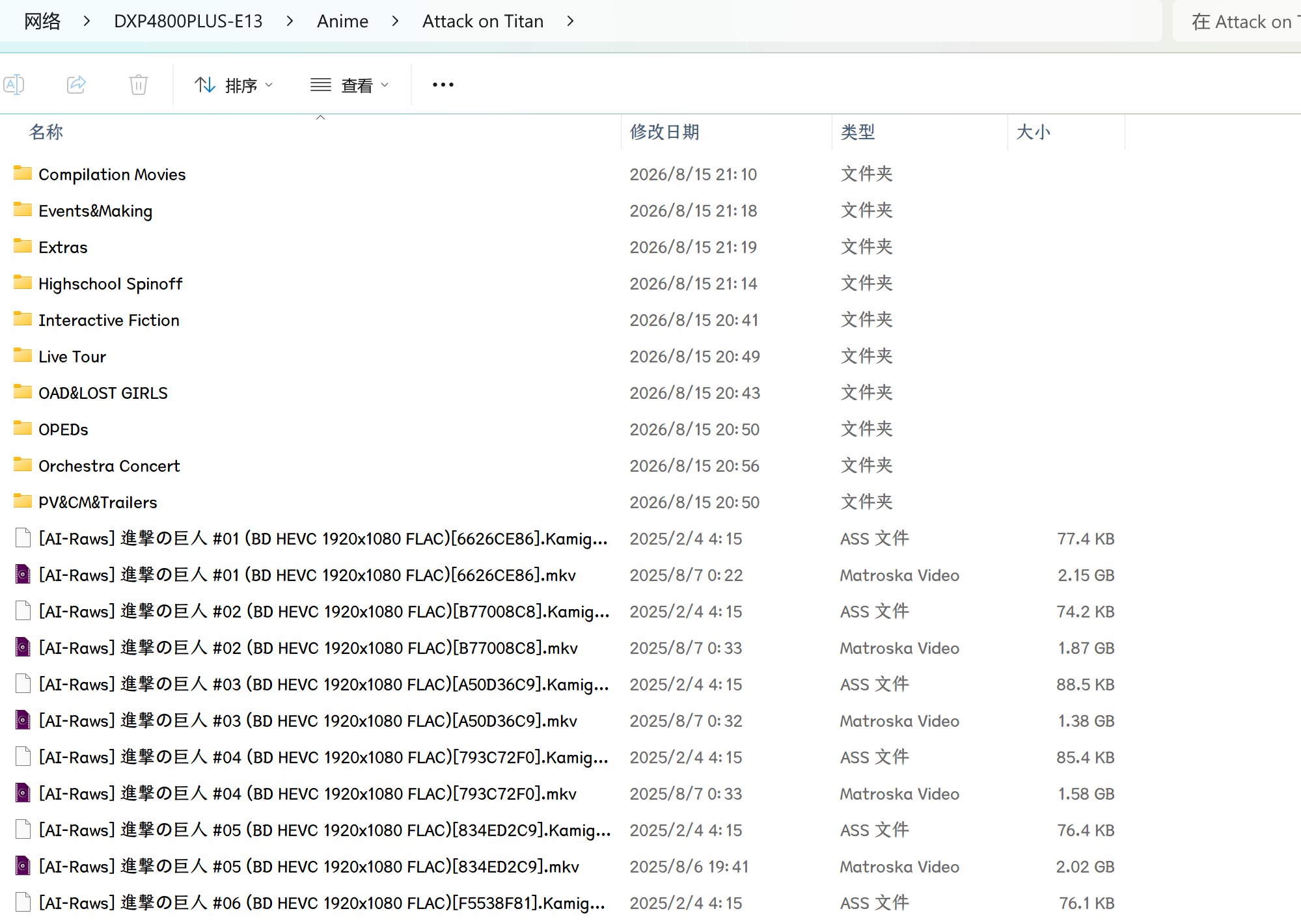The height and width of the screenshot is (924, 1301).
Task: Sort by the 修改日期 column header
Action: [x=664, y=132]
